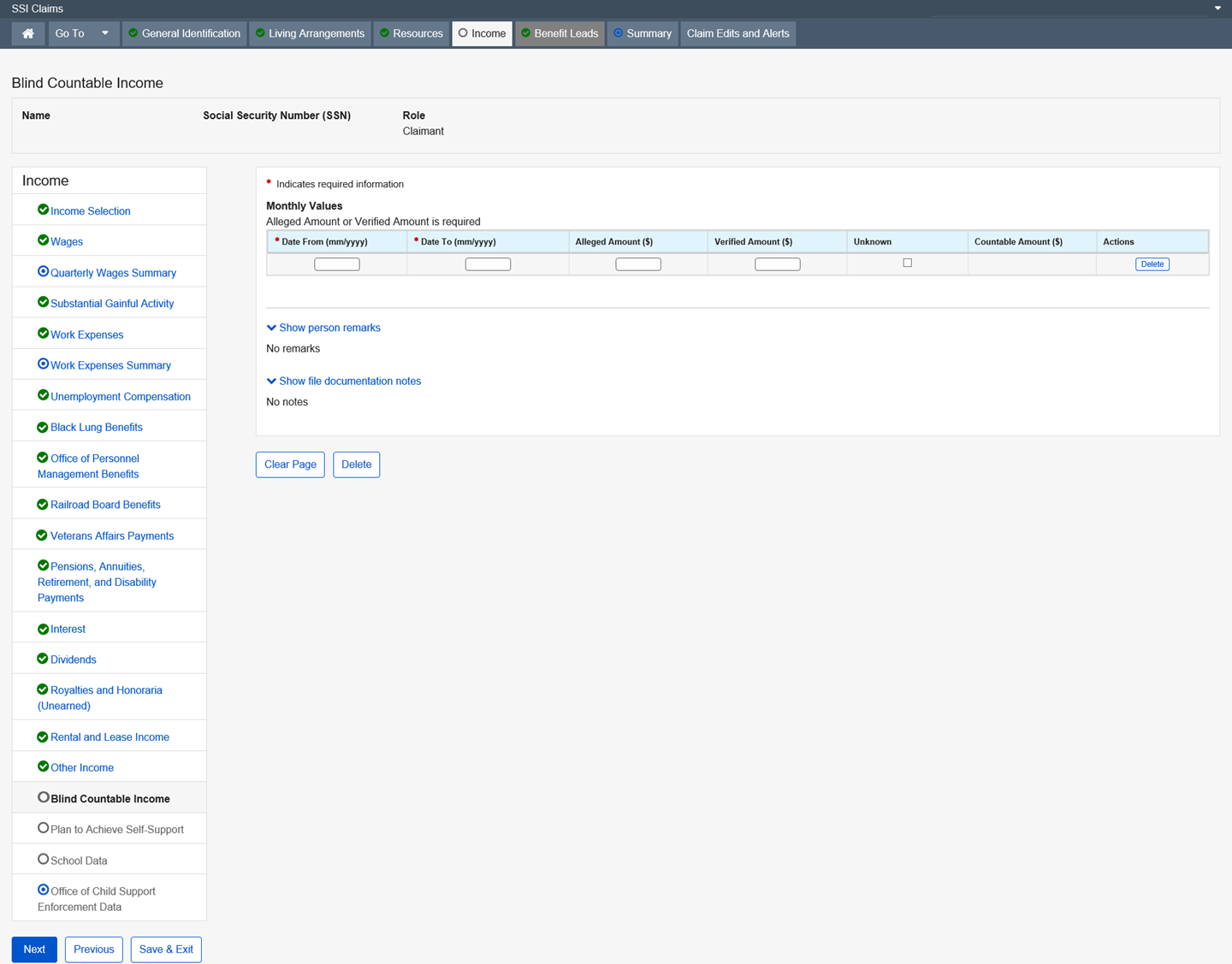Click the blue status icon on Summary tab
Image resolution: width=1232 pixels, height=964 pixels.
(619, 33)
